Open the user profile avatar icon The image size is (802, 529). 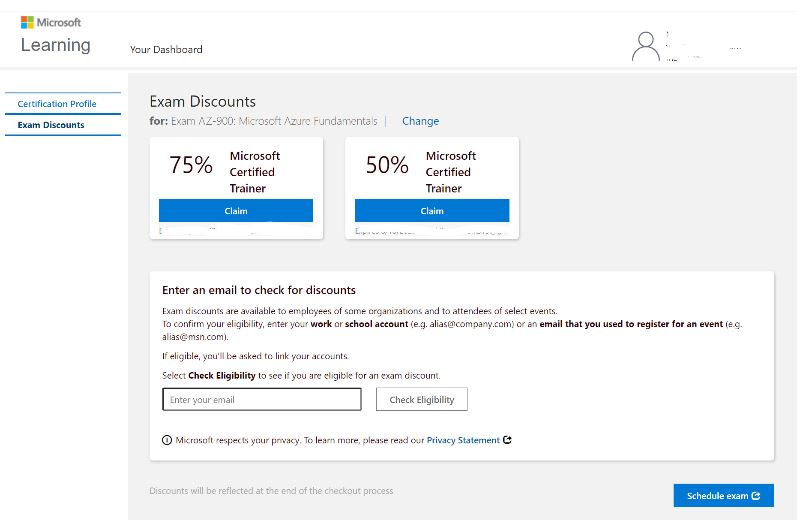(646, 47)
